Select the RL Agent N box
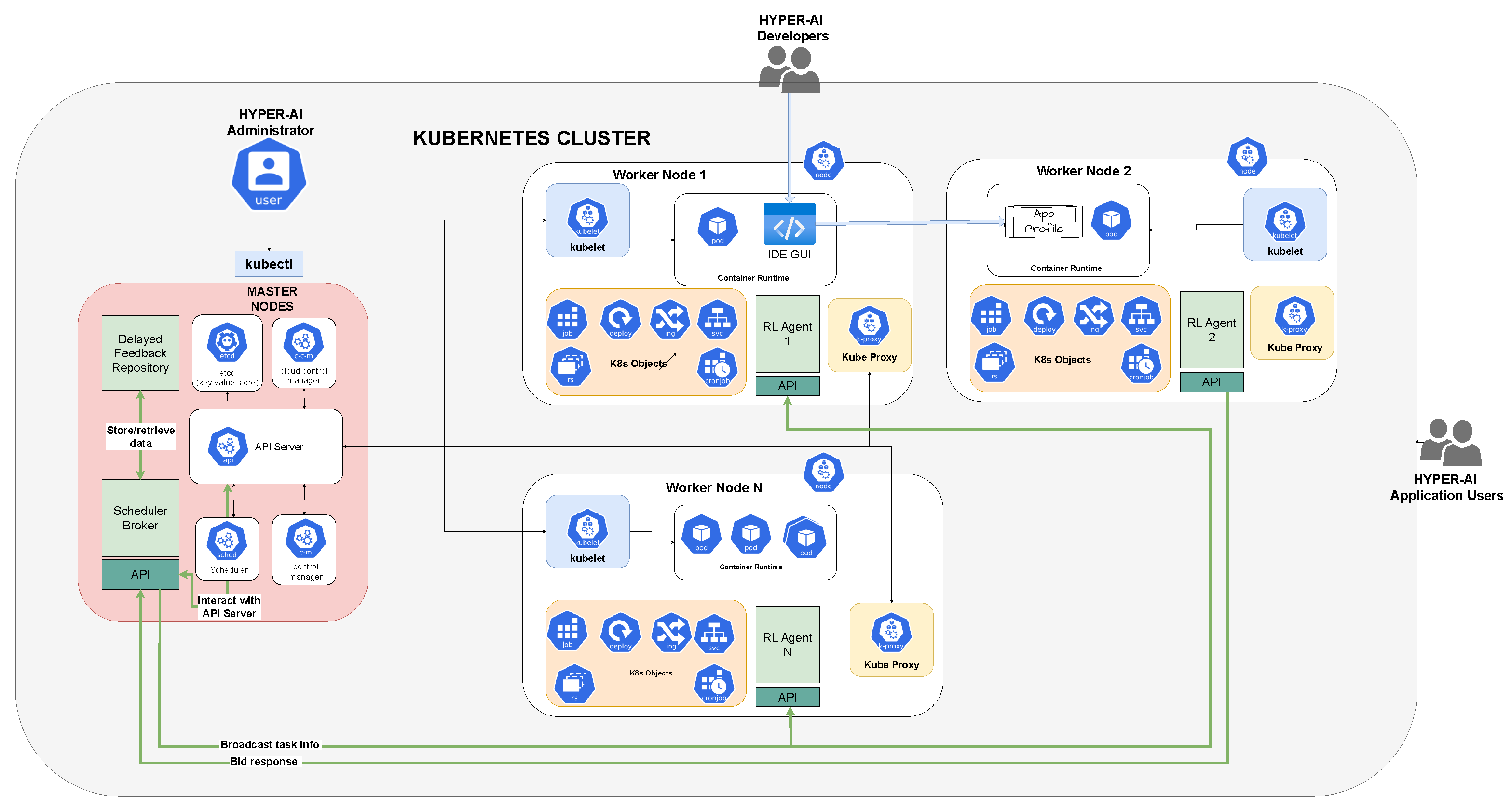1512x810 pixels. coord(787,645)
